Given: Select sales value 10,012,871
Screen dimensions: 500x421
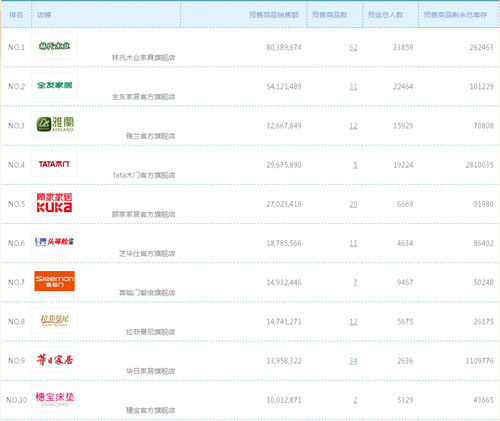Looking at the screenshot, I should [284, 400].
